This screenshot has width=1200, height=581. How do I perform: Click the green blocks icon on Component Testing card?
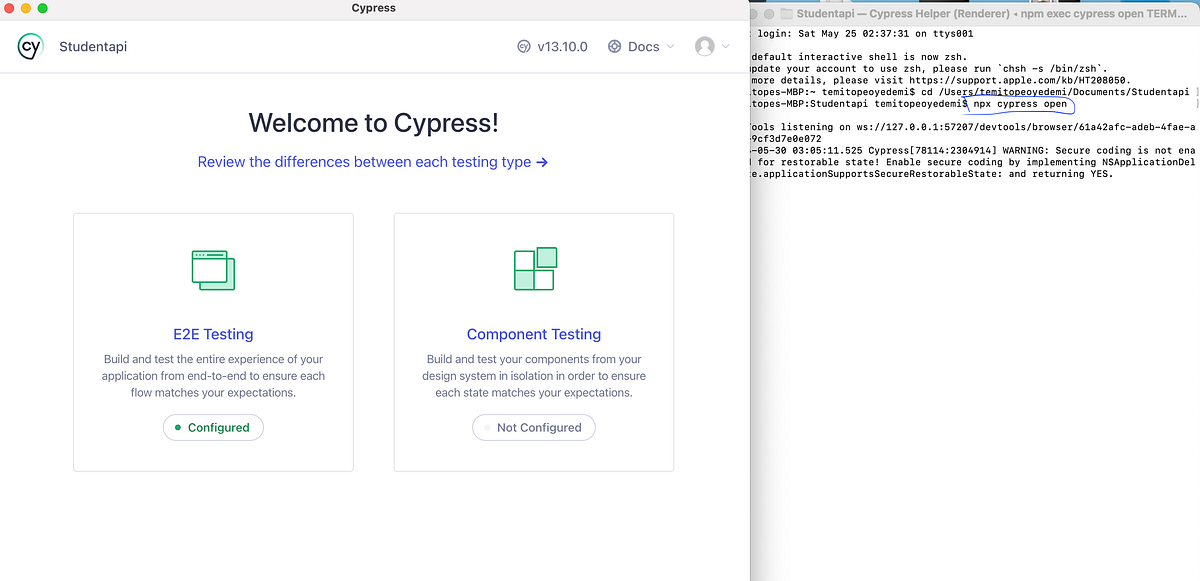pos(534,268)
